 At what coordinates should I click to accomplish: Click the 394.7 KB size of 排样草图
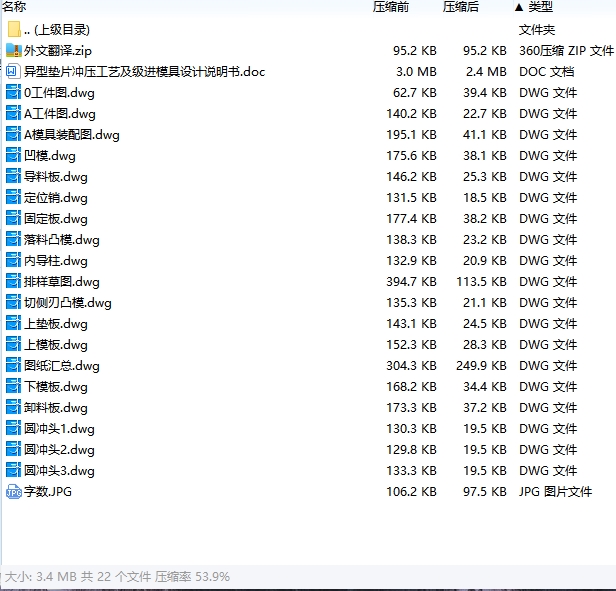coord(411,282)
